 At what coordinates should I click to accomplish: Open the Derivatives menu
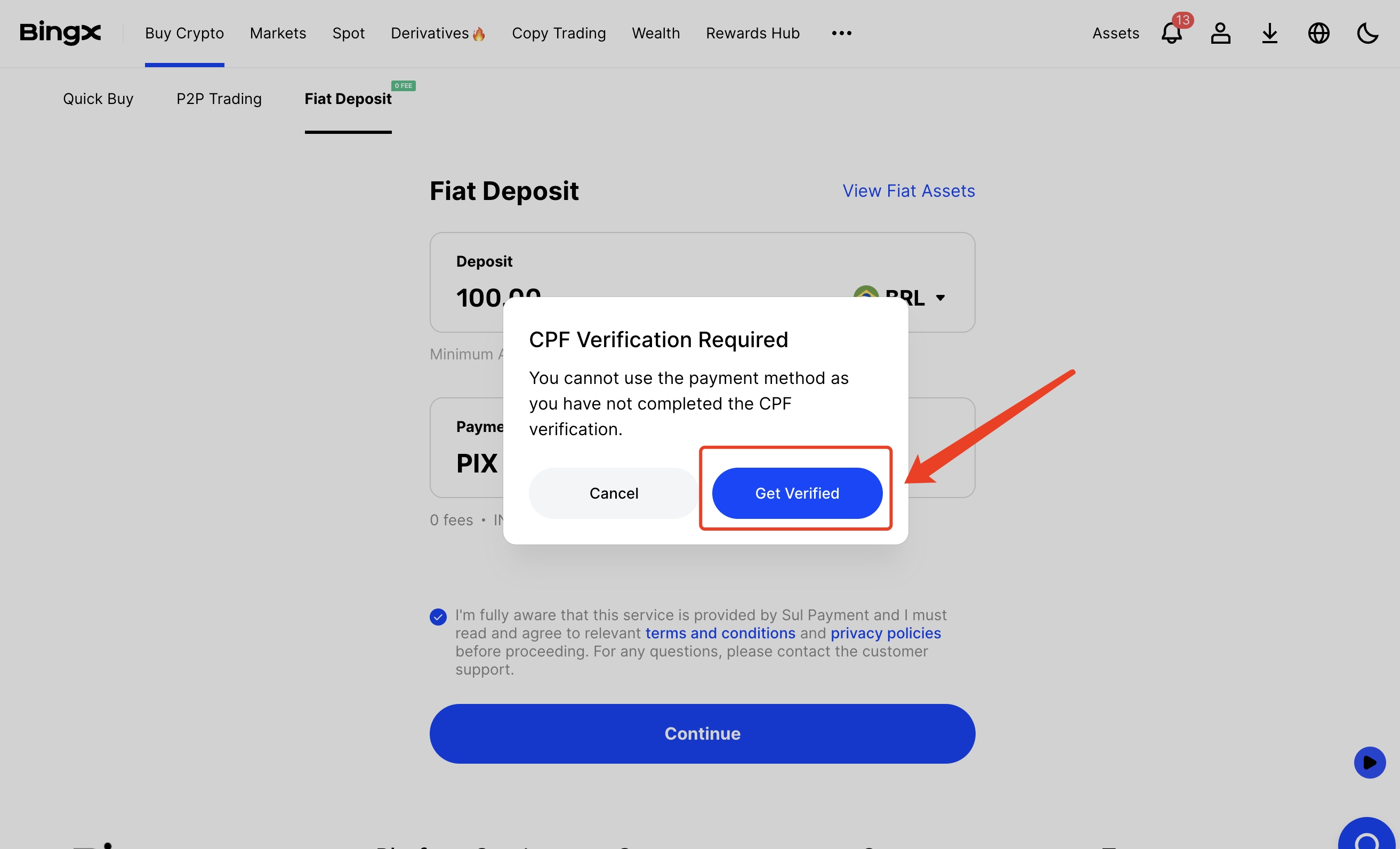click(438, 33)
